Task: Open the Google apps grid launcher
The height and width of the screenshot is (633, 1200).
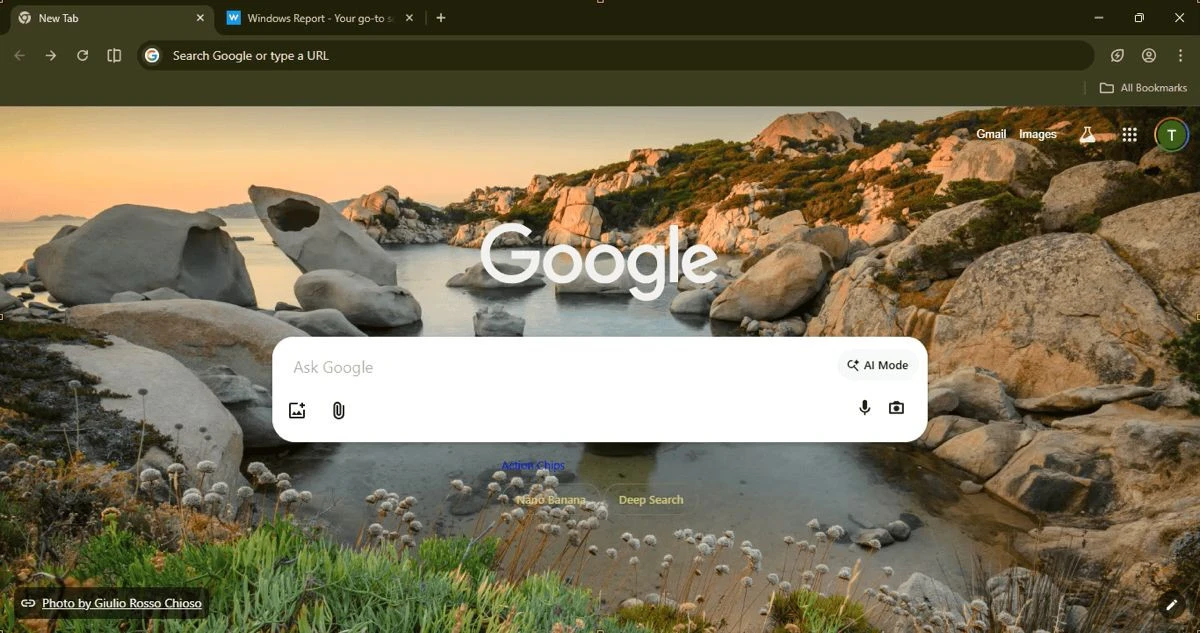Action: pyautogui.click(x=1129, y=133)
